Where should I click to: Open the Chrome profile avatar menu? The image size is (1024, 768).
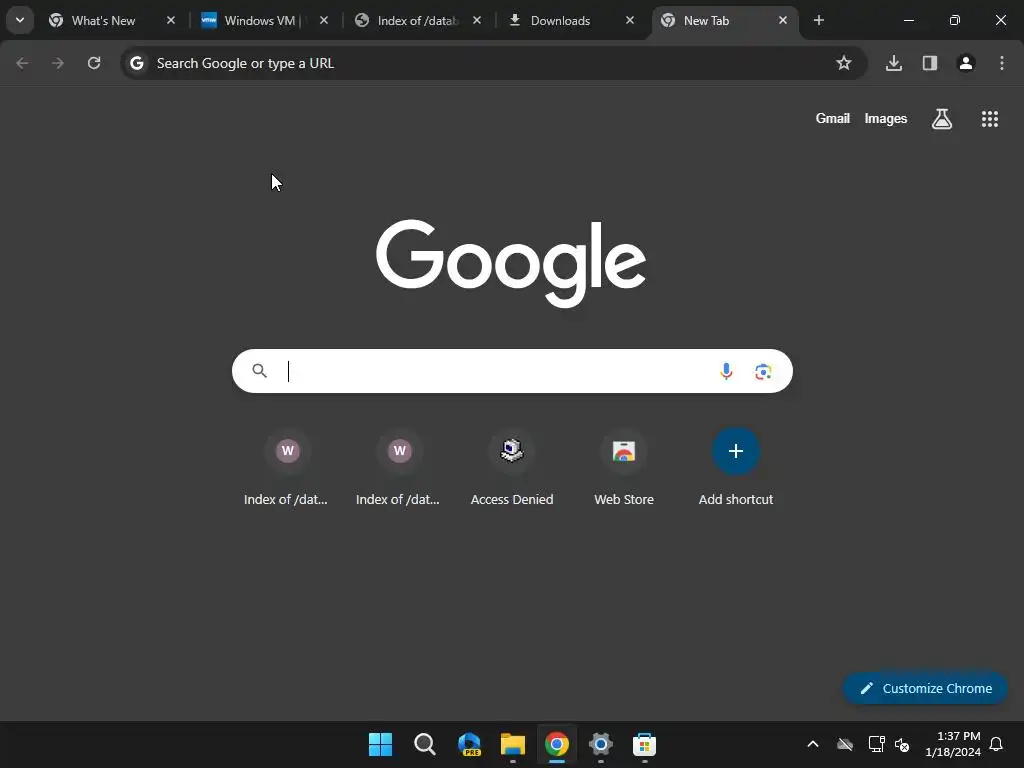pos(966,63)
